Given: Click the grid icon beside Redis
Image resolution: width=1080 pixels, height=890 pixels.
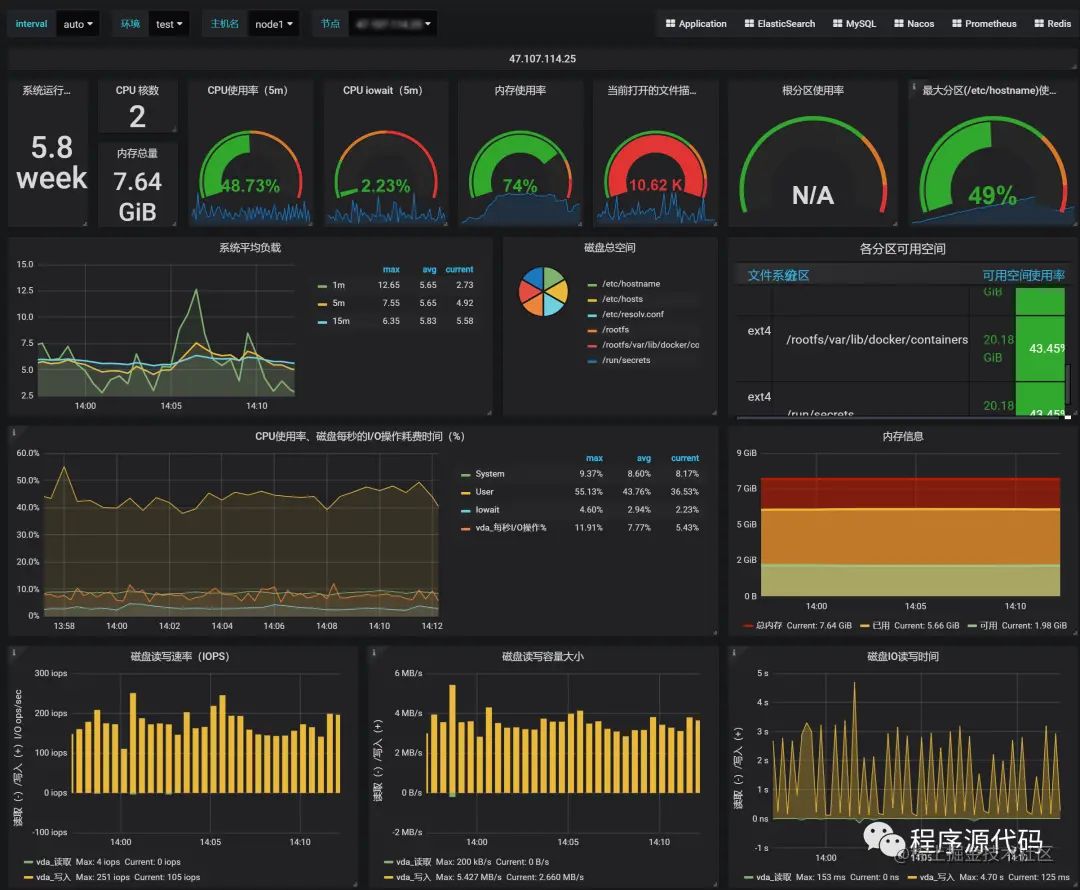Looking at the screenshot, I should pos(1039,23).
